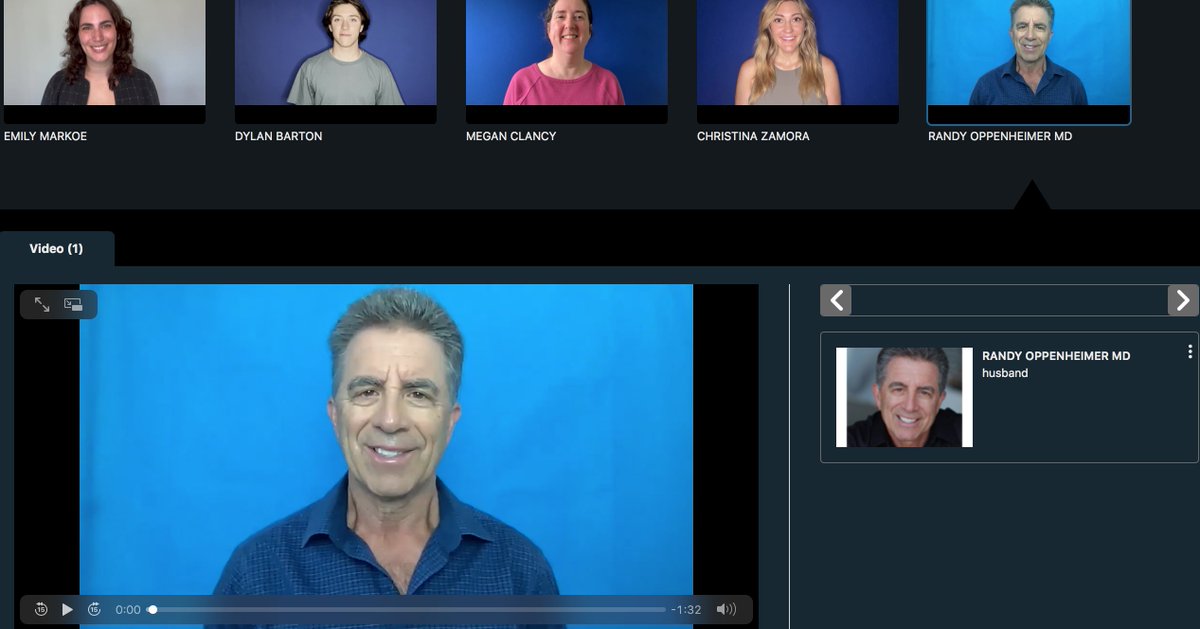1200x629 pixels.
Task: Go to next item with right arrow
Action: point(1183,300)
